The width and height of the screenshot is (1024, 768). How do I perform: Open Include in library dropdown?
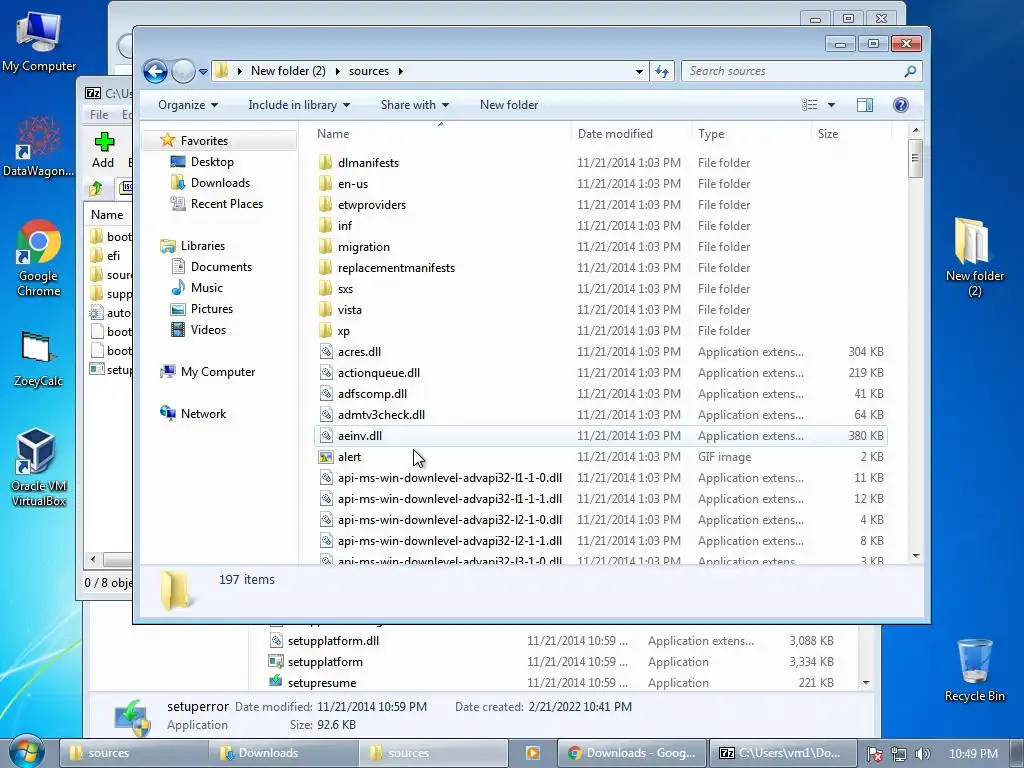pyautogui.click(x=299, y=105)
